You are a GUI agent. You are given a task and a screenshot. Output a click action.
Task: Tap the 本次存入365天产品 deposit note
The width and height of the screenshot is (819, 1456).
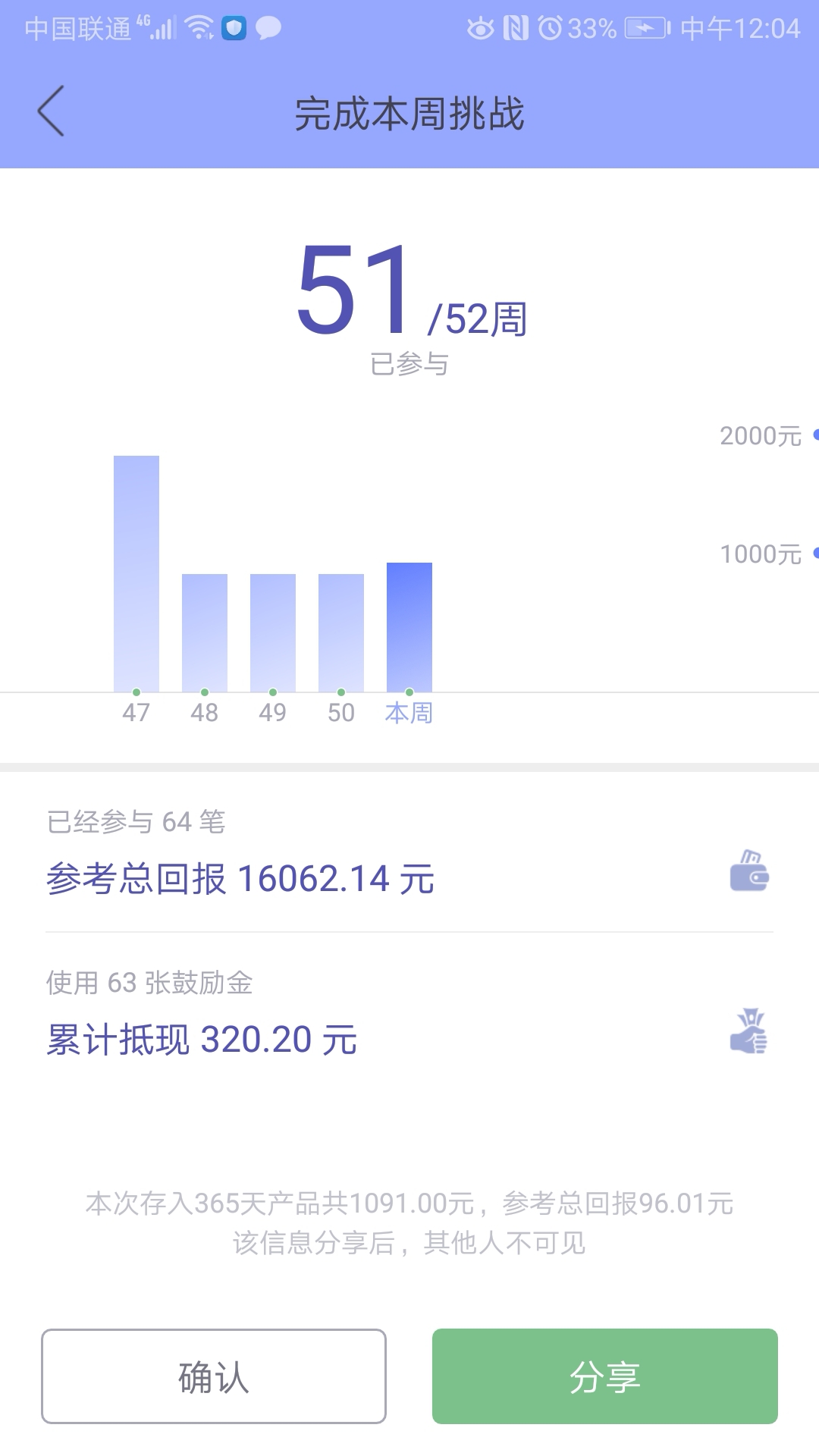click(x=409, y=1203)
